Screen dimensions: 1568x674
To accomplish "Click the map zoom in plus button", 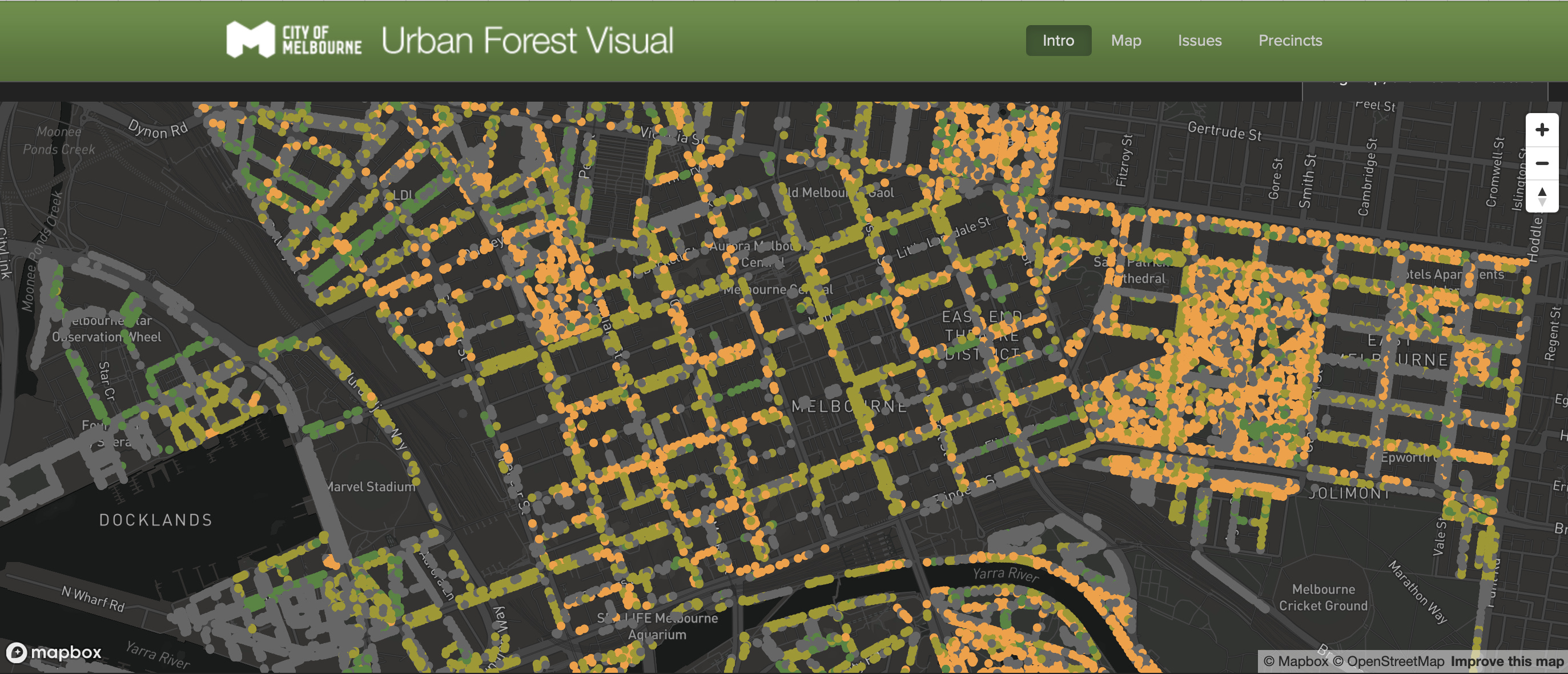I will click(1541, 130).
